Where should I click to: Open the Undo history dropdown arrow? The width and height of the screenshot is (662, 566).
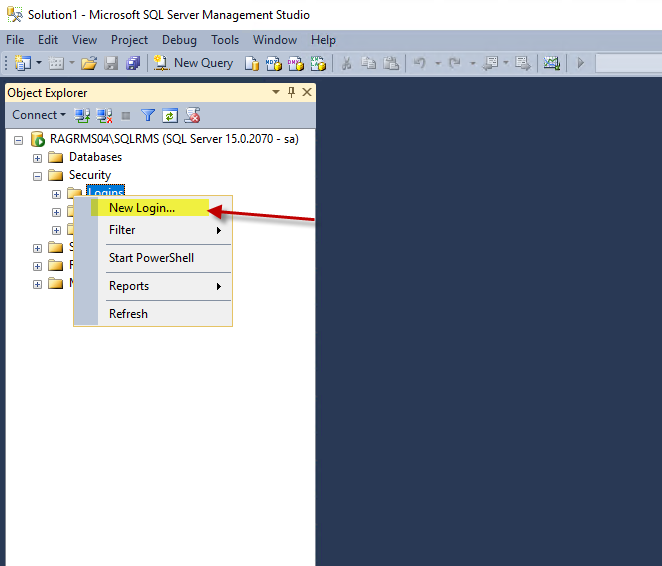pyautogui.click(x=438, y=63)
